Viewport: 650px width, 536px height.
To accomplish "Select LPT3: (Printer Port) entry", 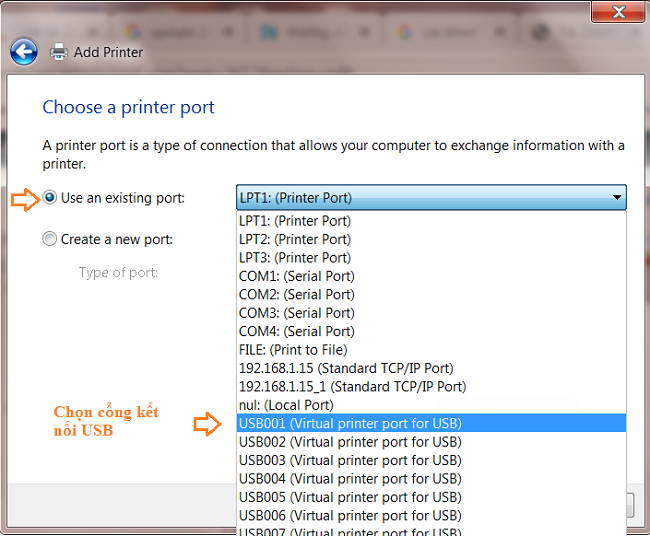I will 295,258.
